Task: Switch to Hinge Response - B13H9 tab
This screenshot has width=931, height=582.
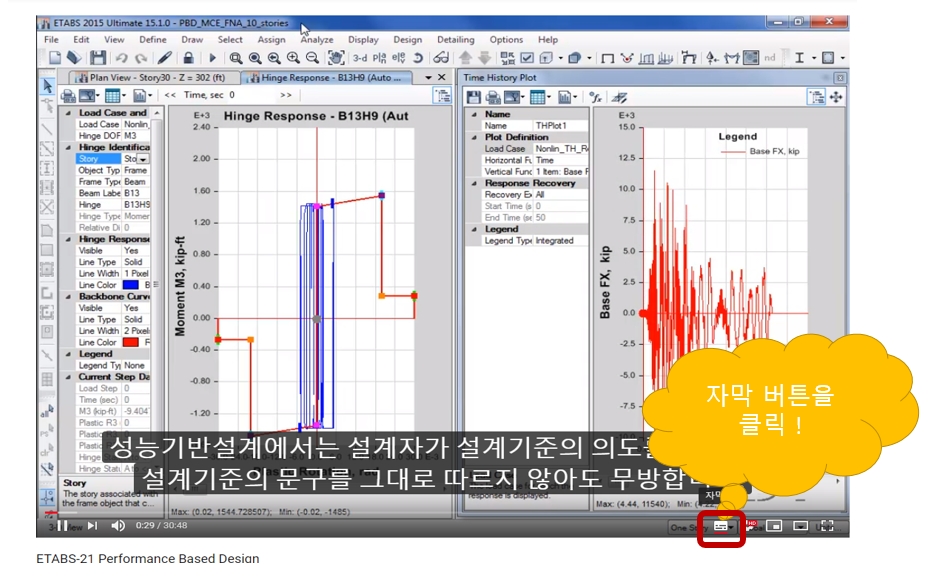Action: point(329,78)
